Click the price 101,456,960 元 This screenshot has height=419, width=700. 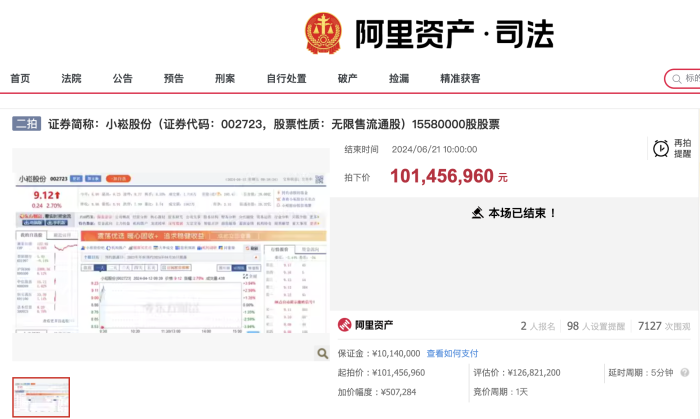tap(449, 176)
